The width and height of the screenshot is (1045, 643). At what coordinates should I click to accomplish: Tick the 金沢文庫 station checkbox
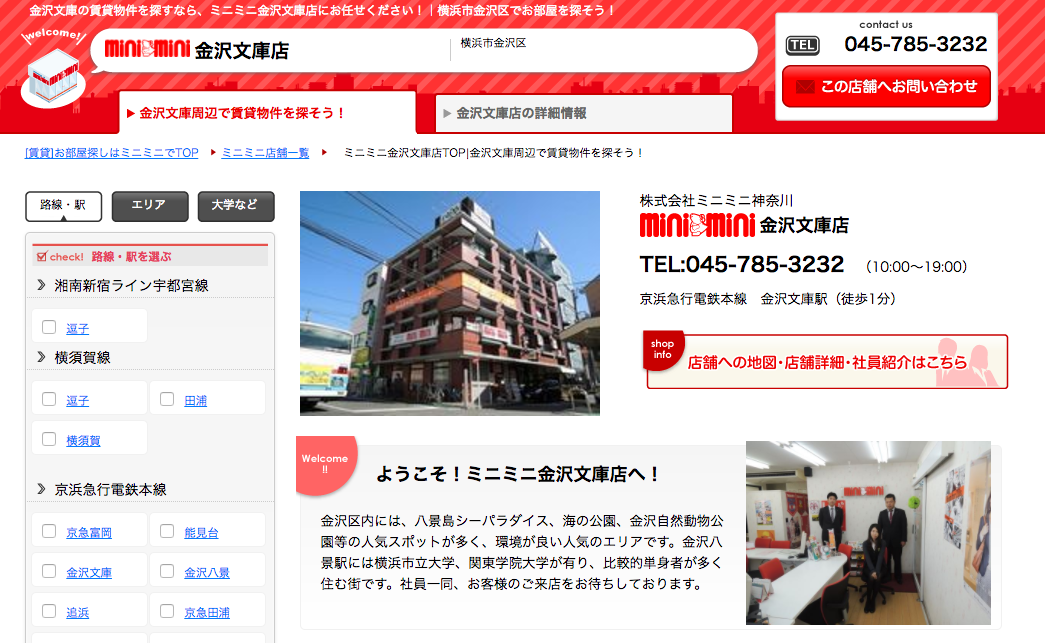point(49,572)
